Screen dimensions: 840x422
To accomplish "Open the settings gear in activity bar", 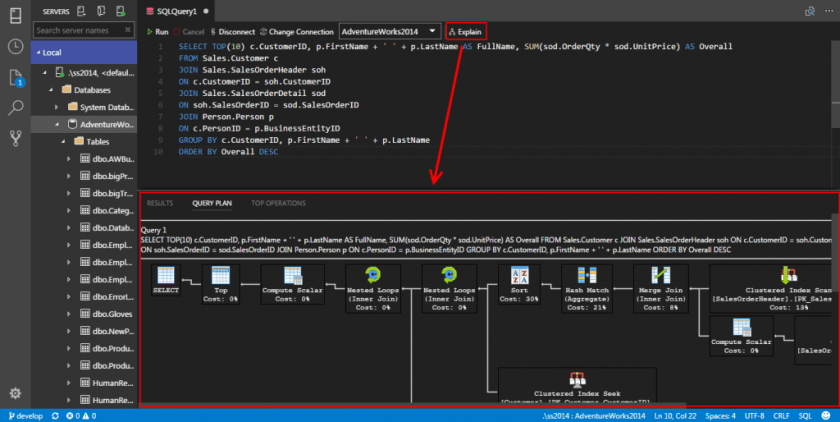I will (x=16, y=393).
